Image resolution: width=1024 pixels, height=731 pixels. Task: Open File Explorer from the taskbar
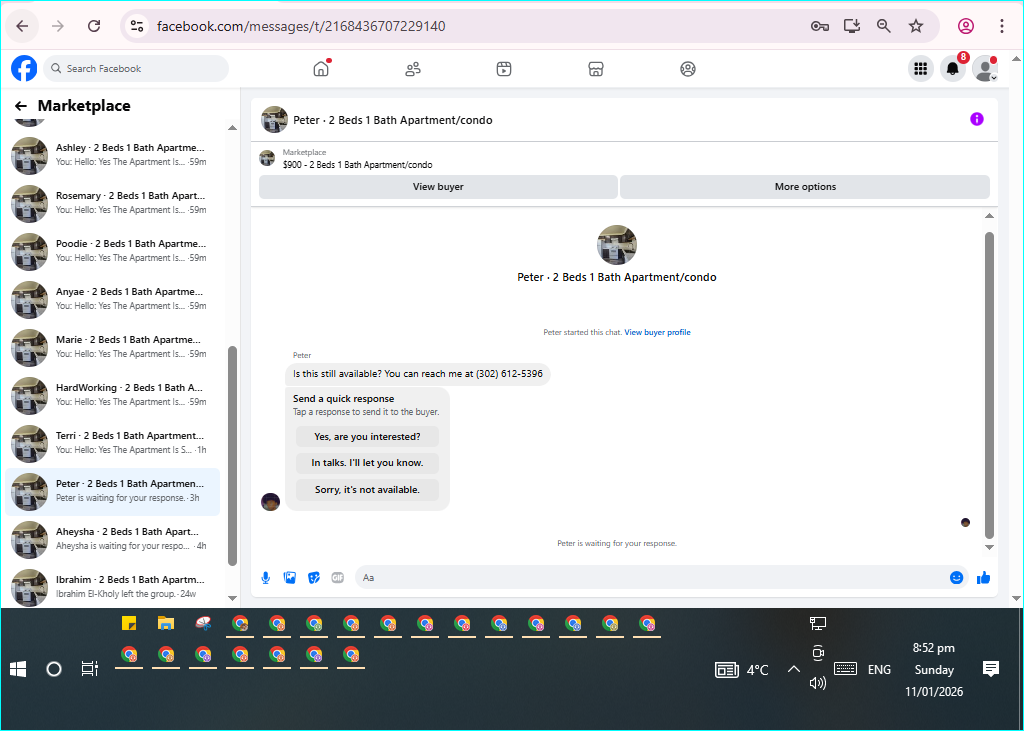coord(166,624)
